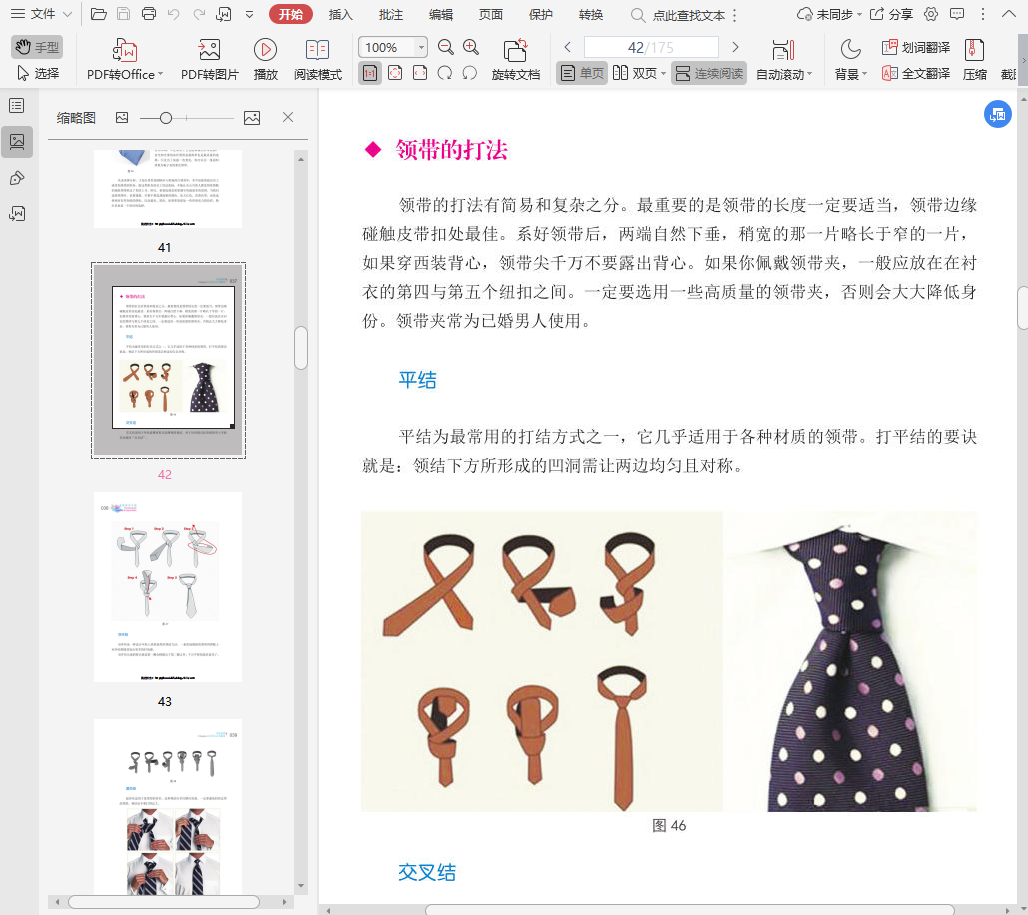The height and width of the screenshot is (915, 1028).
Task: Open the 100% zoom level dropdown
Action: 420,48
